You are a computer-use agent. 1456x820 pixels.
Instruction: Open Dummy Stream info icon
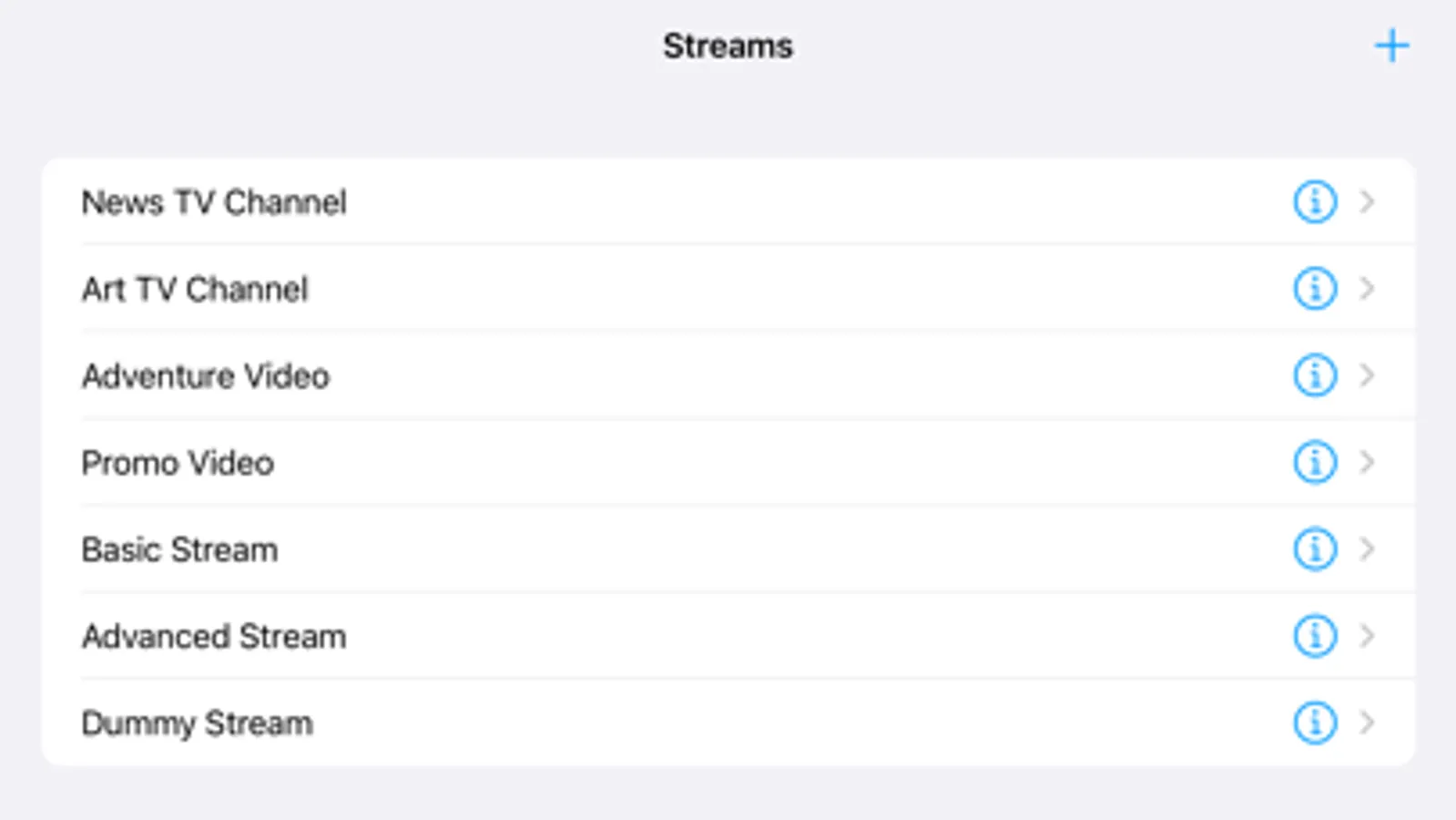tap(1315, 723)
